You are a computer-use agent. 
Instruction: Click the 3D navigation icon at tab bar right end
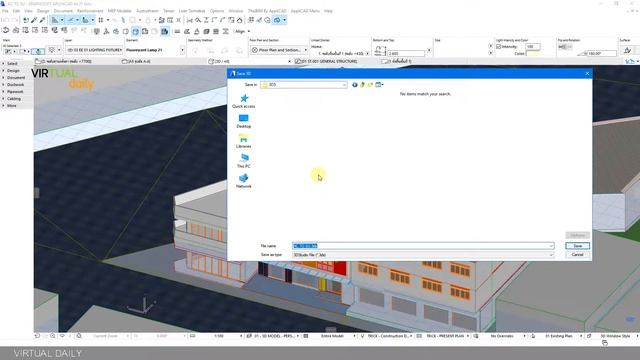pyautogui.click(x=630, y=61)
